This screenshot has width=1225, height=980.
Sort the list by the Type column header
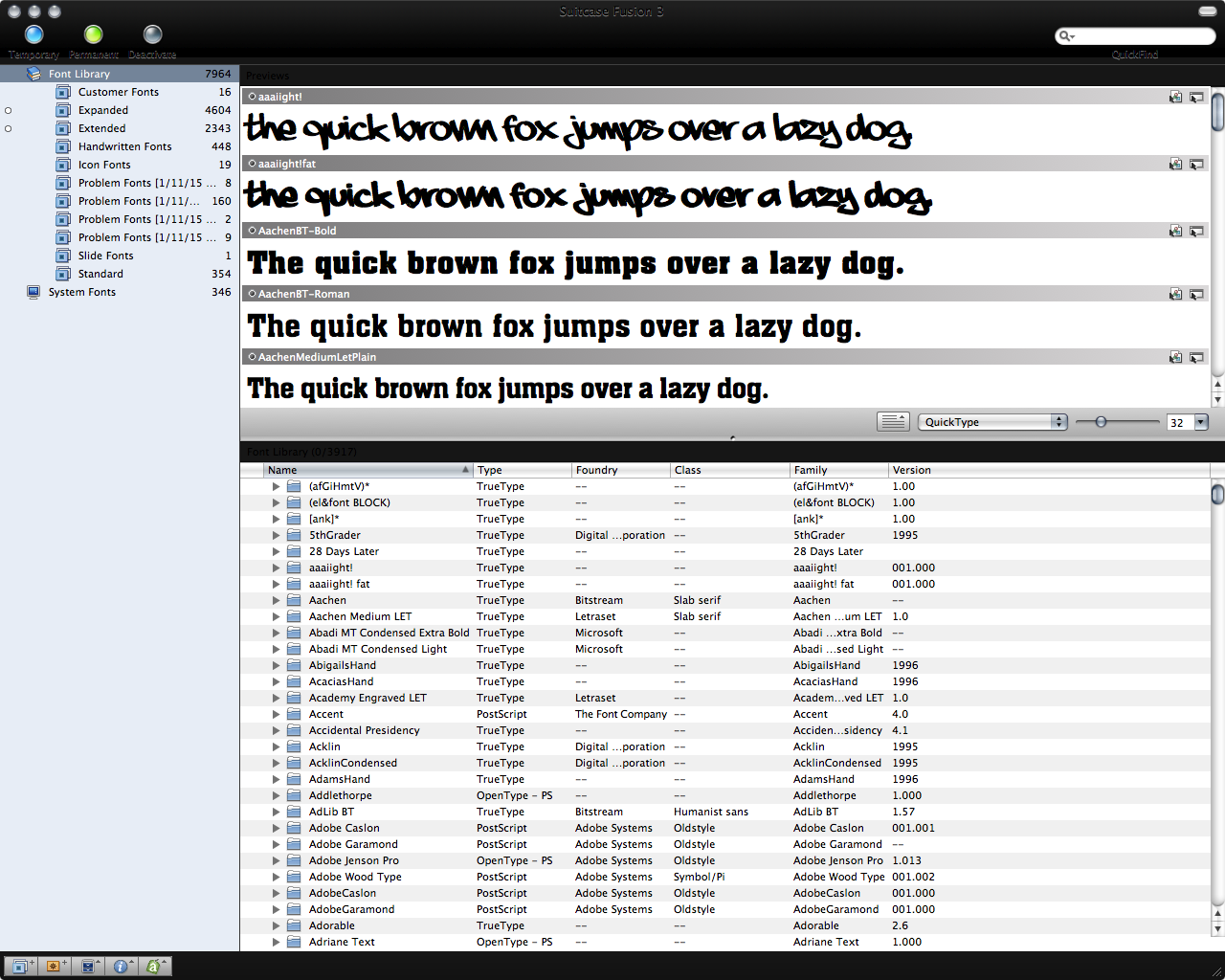[522, 470]
